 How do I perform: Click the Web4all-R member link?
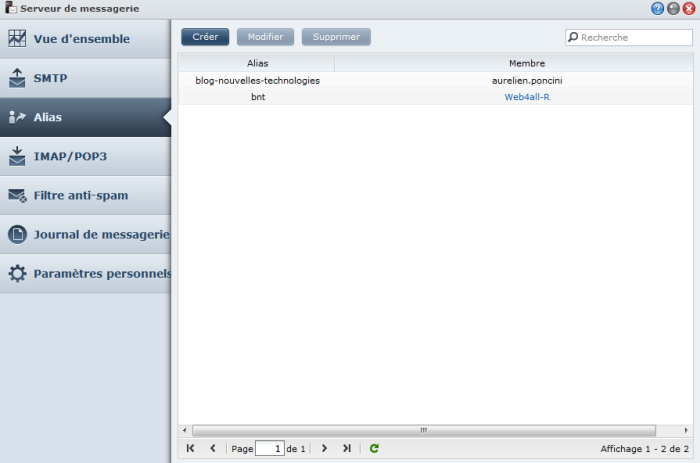point(527,97)
